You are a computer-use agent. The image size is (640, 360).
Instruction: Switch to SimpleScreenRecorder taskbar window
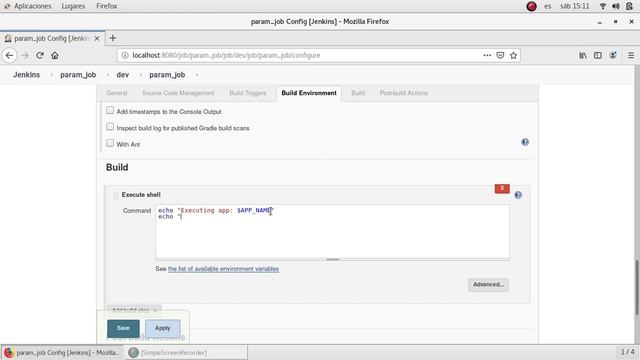tap(186, 352)
